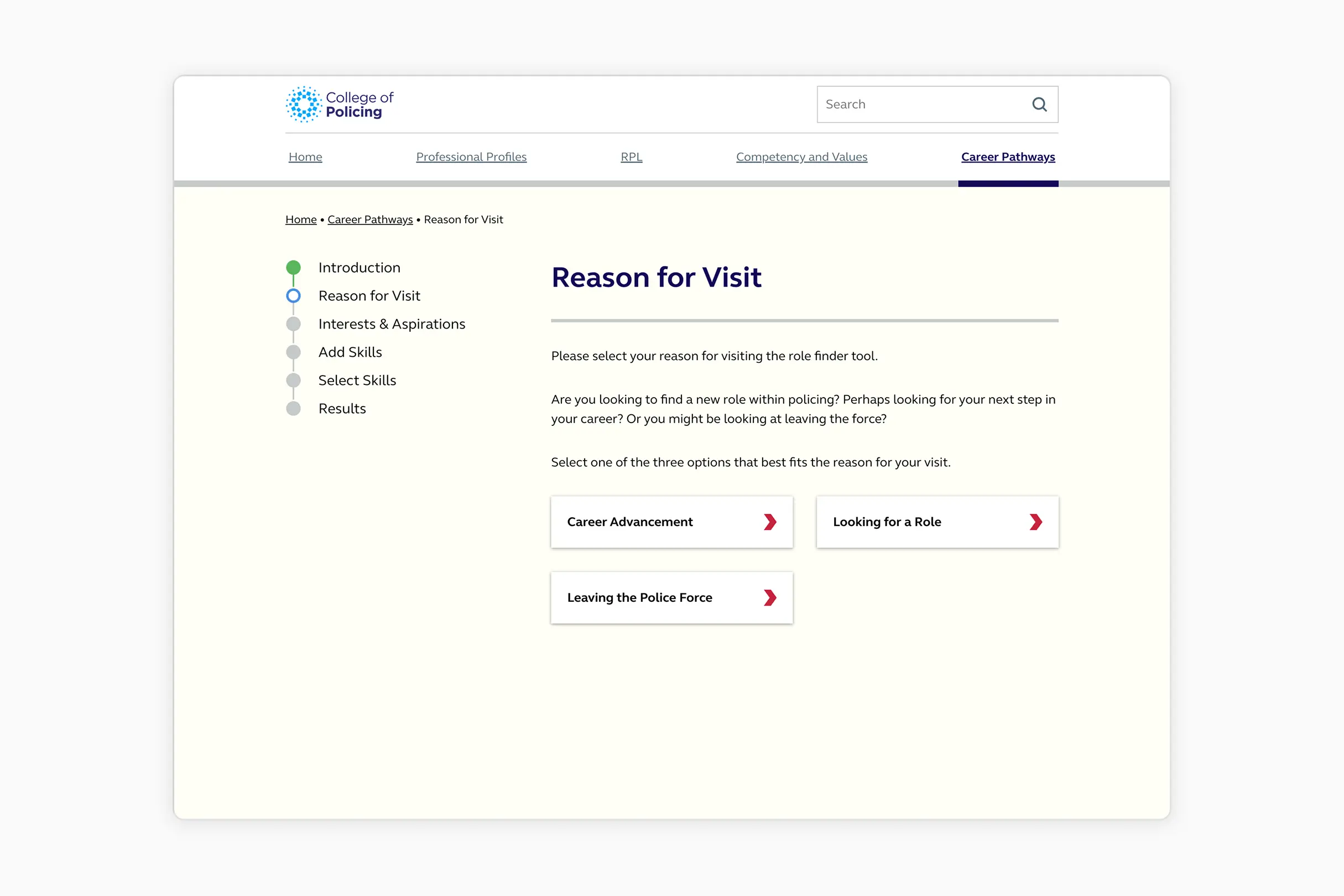Click the grey step dot beside Results

[x=293, y=408]
